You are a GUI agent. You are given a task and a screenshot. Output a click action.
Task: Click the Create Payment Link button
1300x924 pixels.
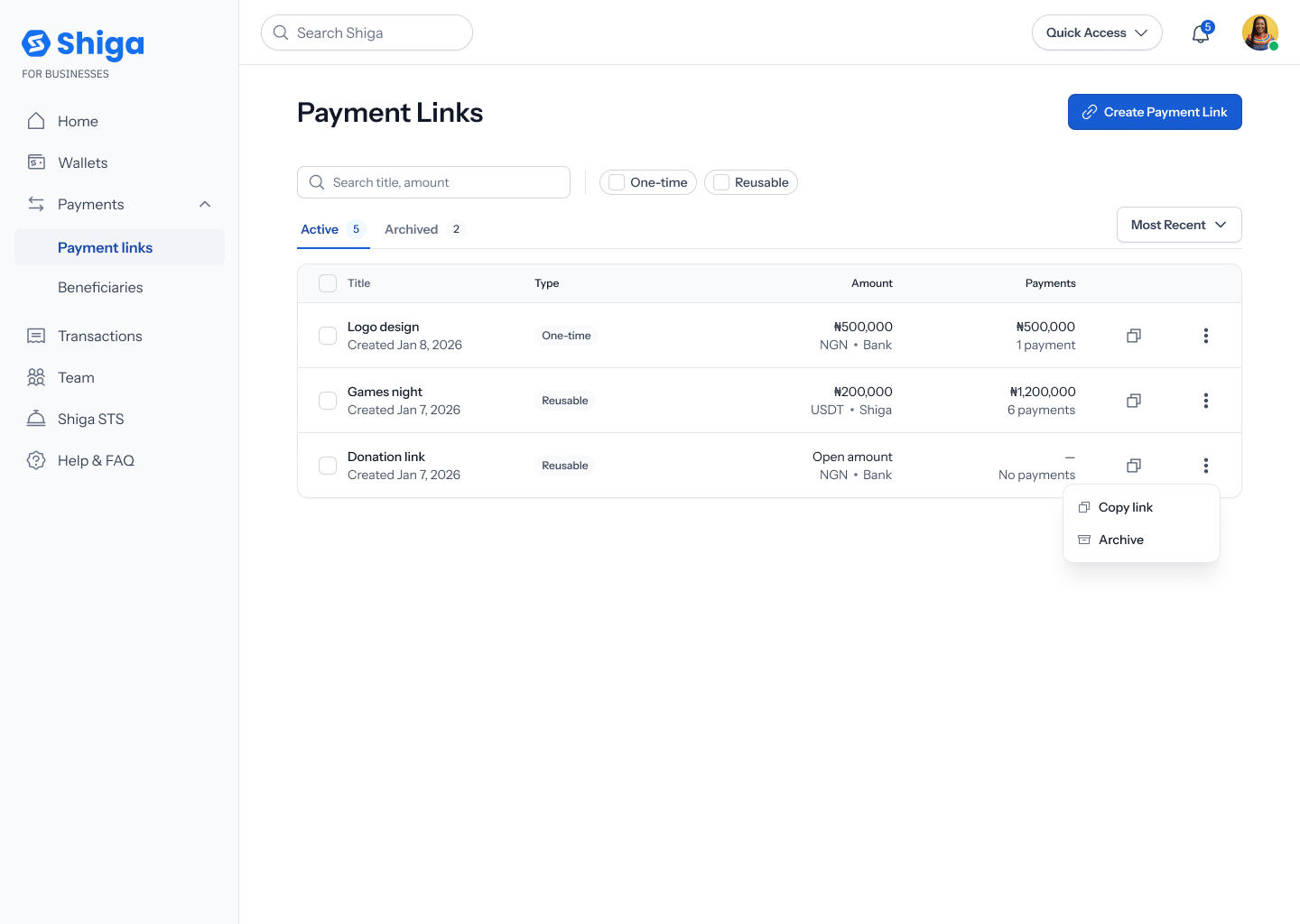click(1155, 112)
